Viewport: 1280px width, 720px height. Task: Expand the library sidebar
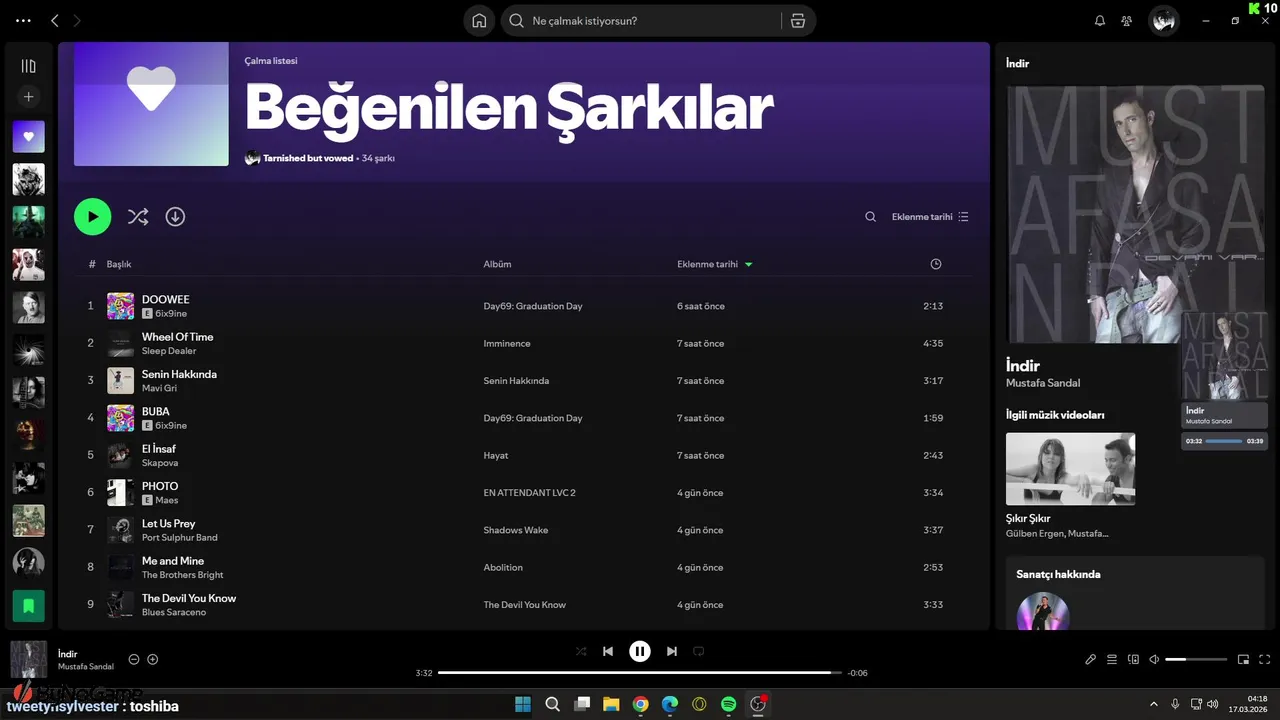(x=28, y=66)
